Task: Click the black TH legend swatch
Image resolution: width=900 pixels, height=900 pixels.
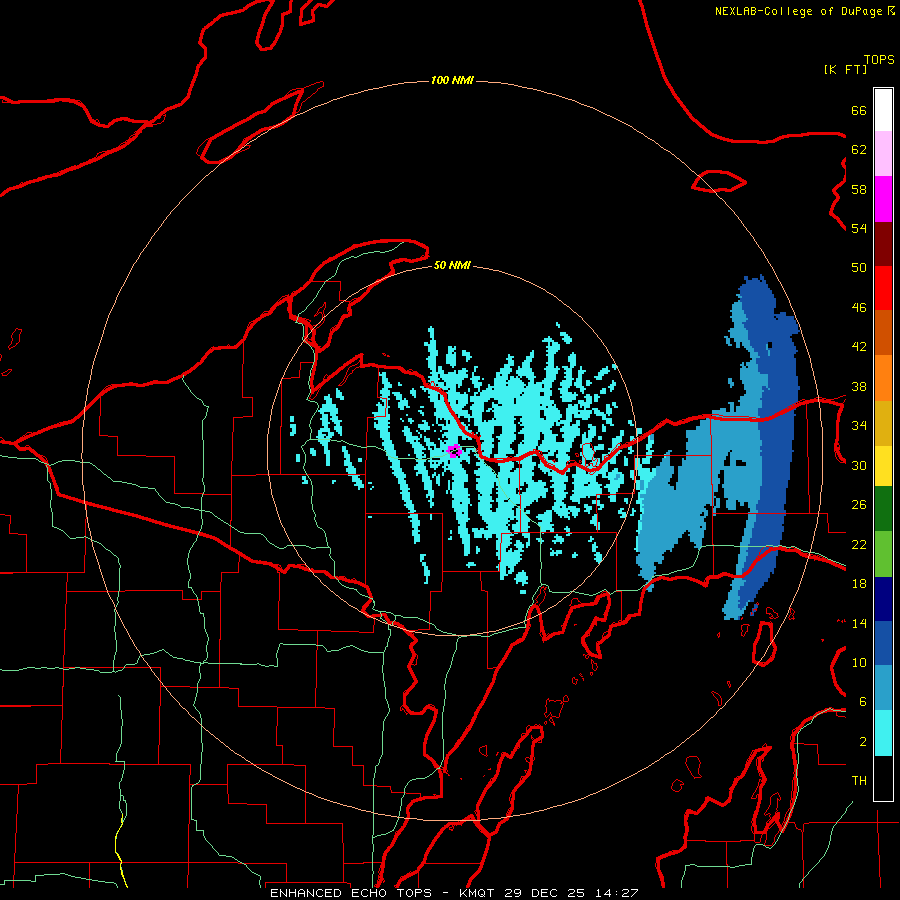Action: pos(883,778)
